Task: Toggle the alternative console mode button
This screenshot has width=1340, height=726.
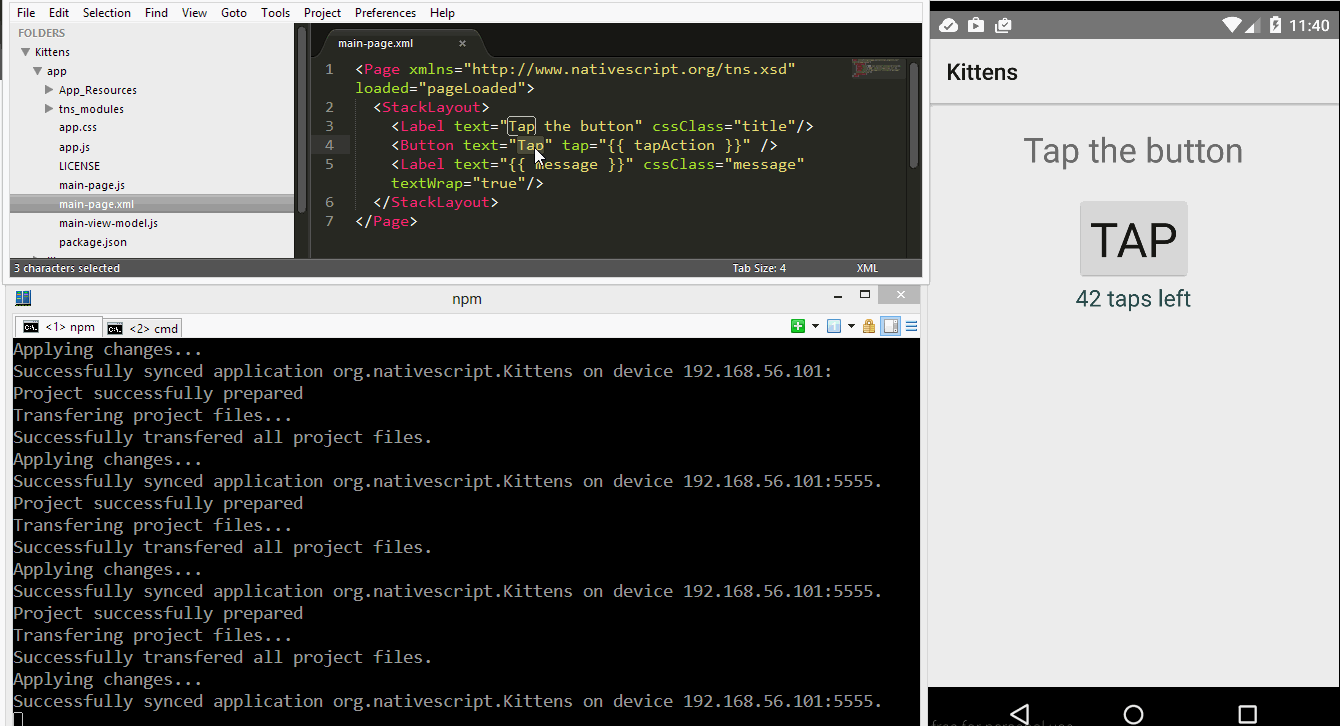Action: 890,326
